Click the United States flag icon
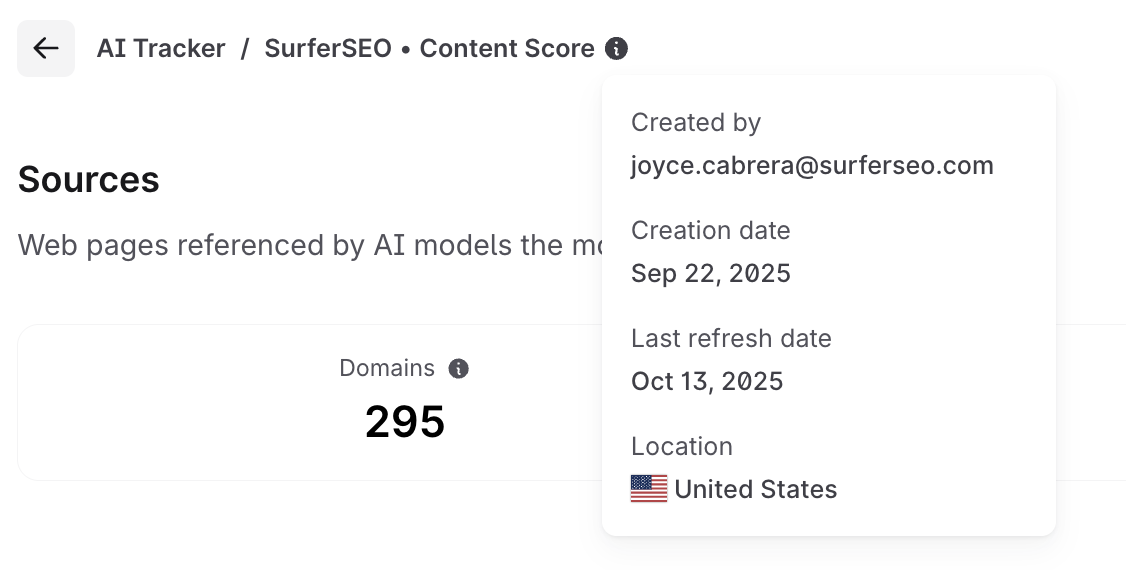Viewport: 1126px width, 570px height. pyautogui.click(x=649, y=489)
